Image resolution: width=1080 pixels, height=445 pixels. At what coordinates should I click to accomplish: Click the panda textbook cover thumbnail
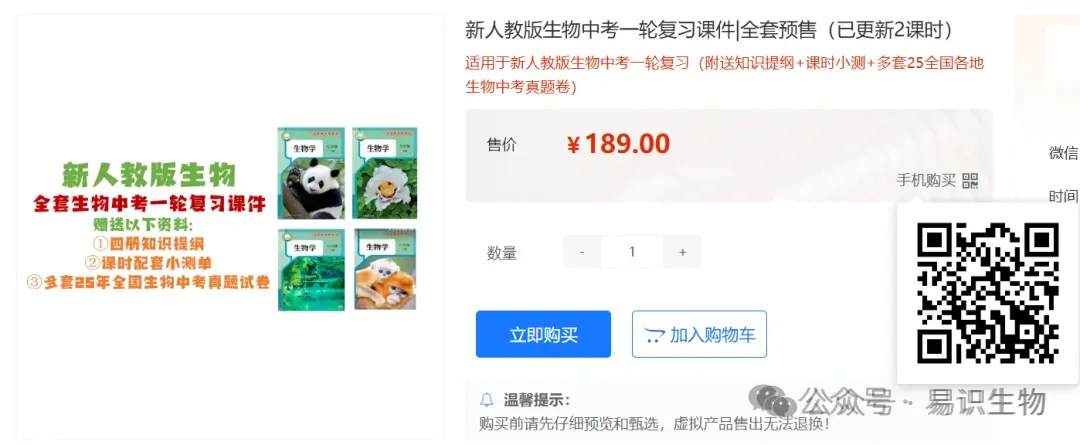click(x=311, y=174)
